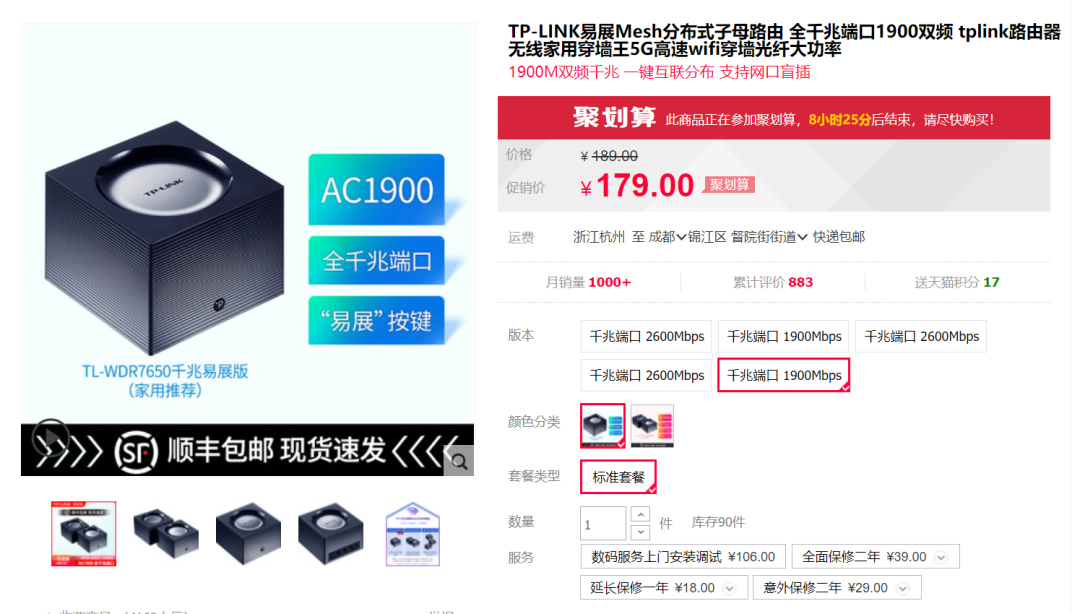Select the blue-label color swatch

tap(603, 425)
